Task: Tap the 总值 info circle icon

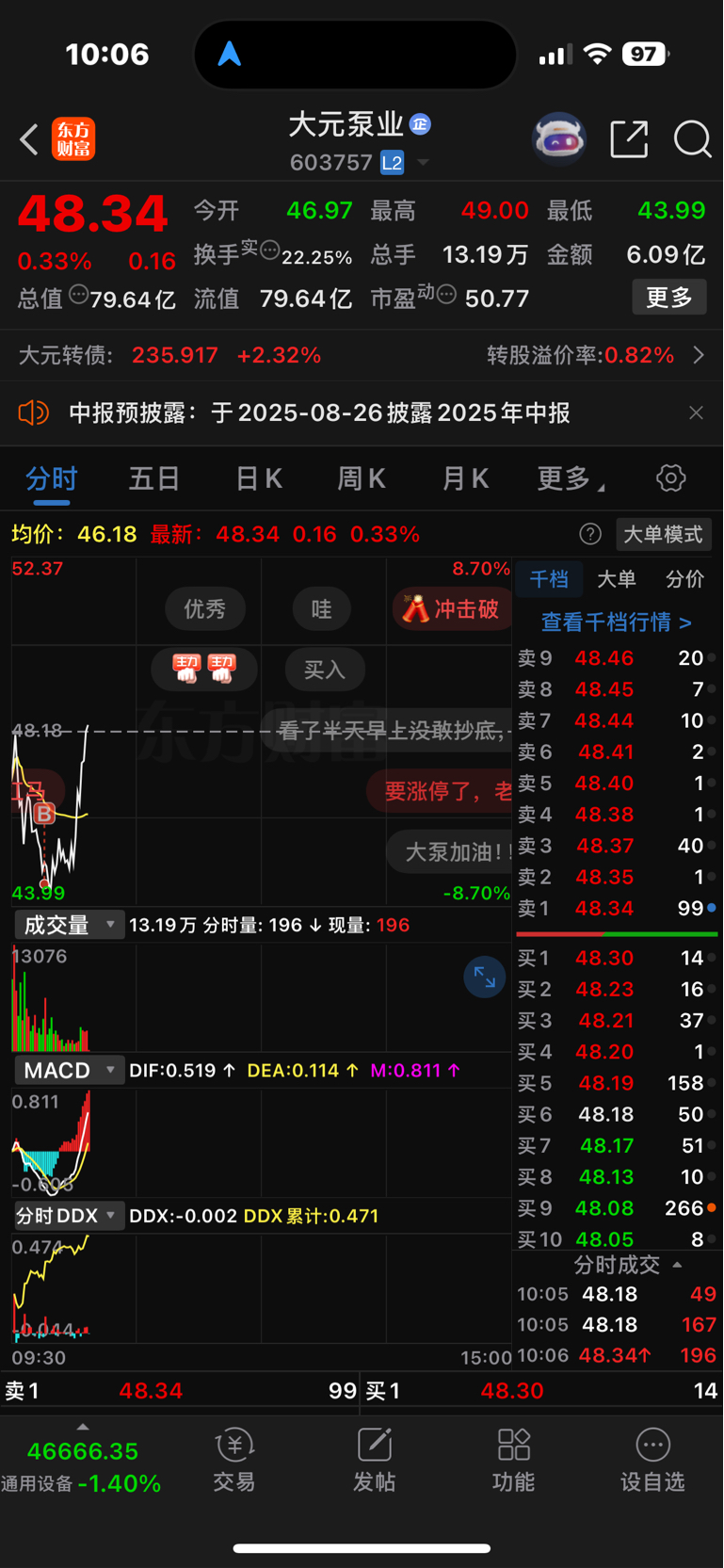Action: (x=78, y=295)
